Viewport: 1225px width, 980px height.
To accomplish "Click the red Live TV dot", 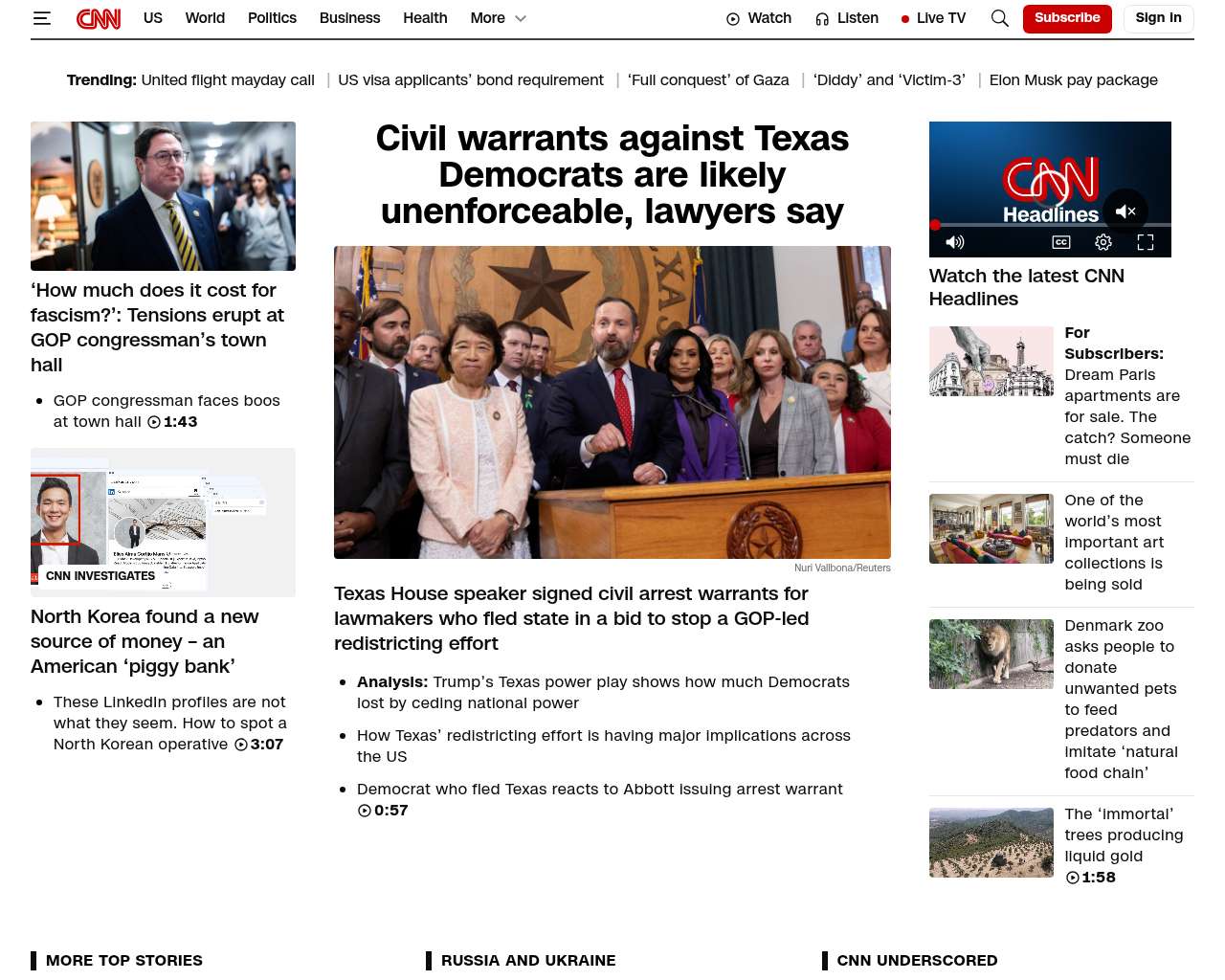I will click(x=905, y=19).
